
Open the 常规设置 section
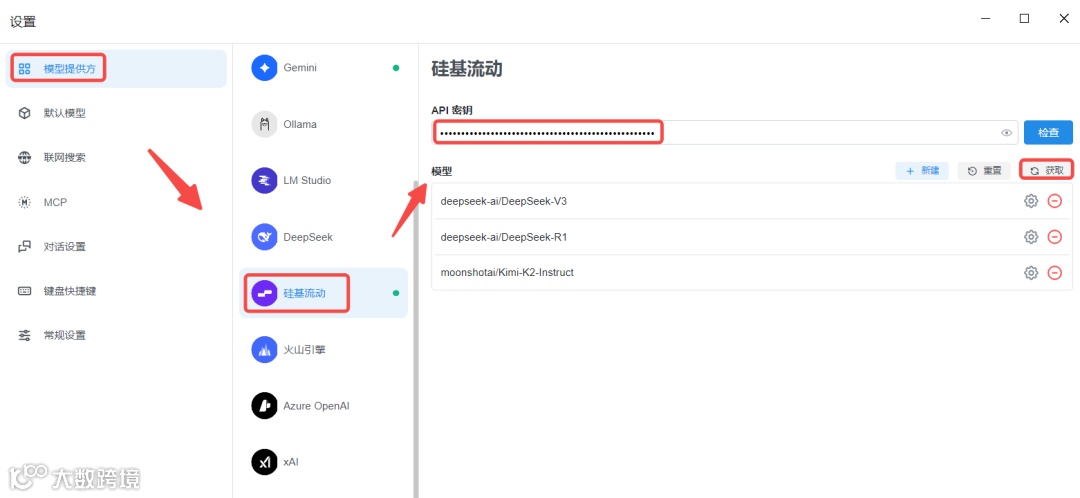pos(116,335)
